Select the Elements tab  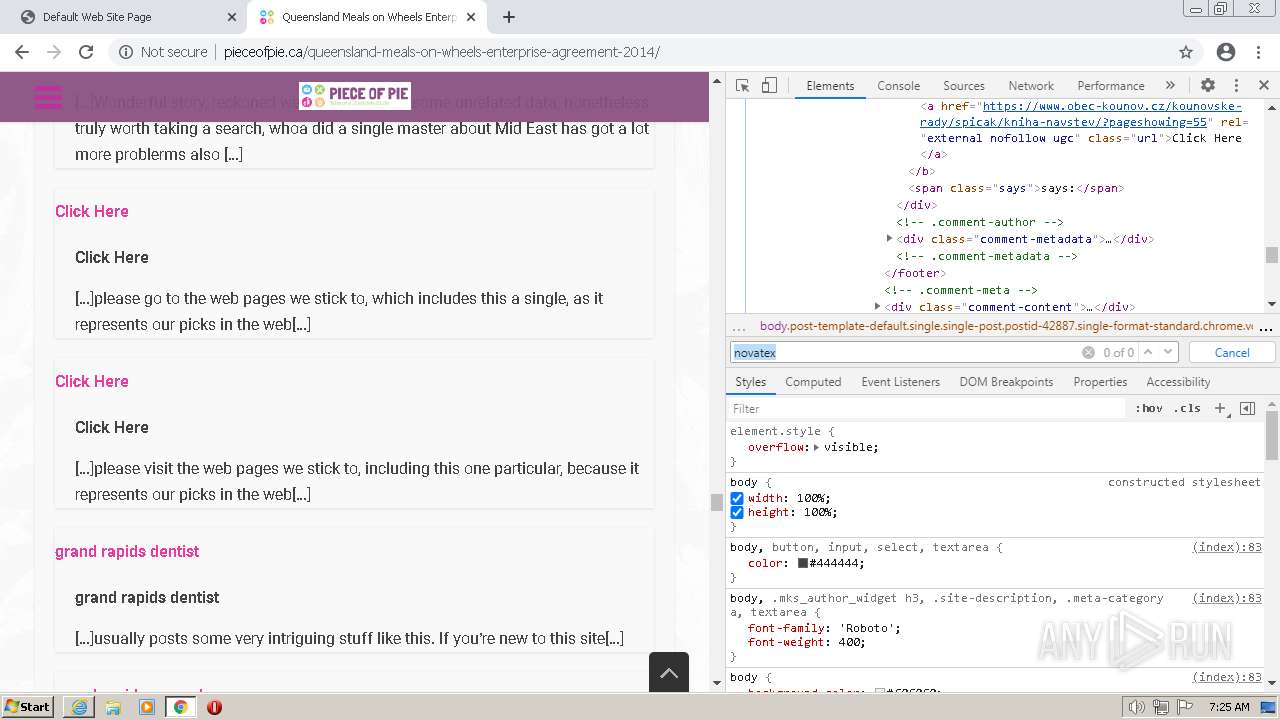click(830, 86)
